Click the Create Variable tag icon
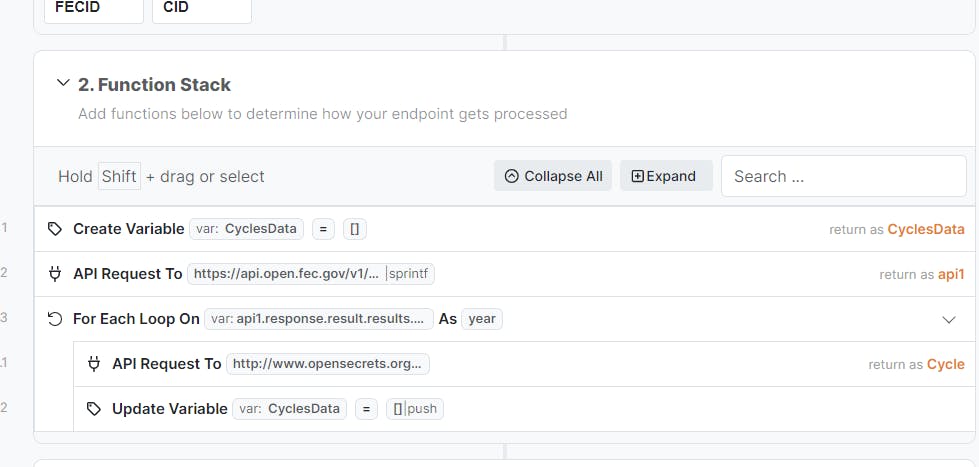The image size is (979, 467). [x=55, y=229]
